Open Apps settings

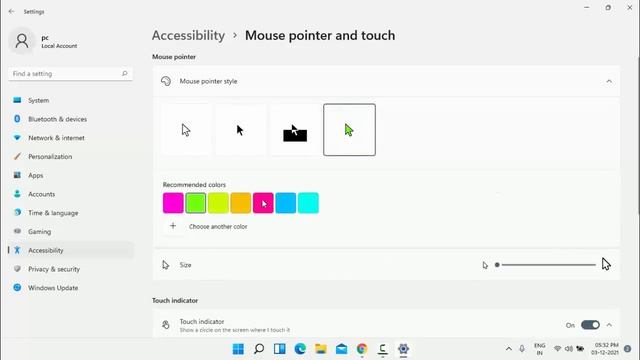pyautogui.click(x=70, y=176)
